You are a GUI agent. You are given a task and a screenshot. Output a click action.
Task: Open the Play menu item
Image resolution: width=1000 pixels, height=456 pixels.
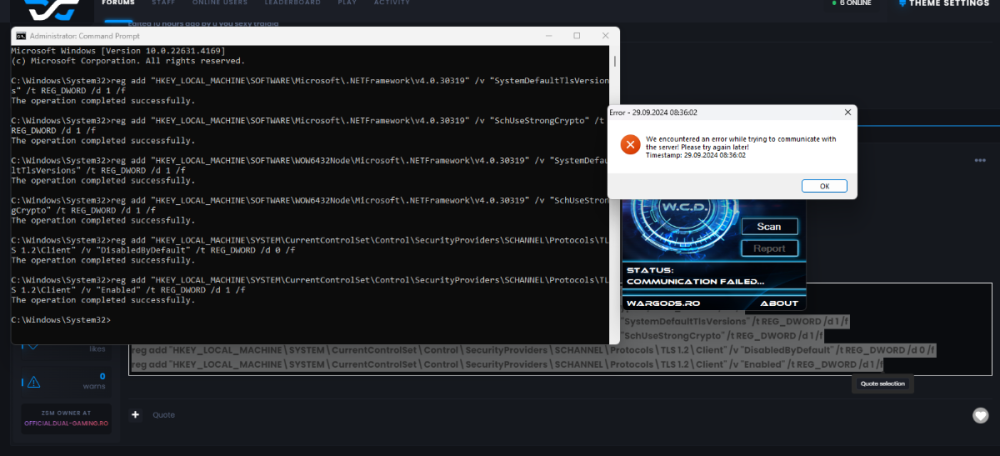coord(347,3)
